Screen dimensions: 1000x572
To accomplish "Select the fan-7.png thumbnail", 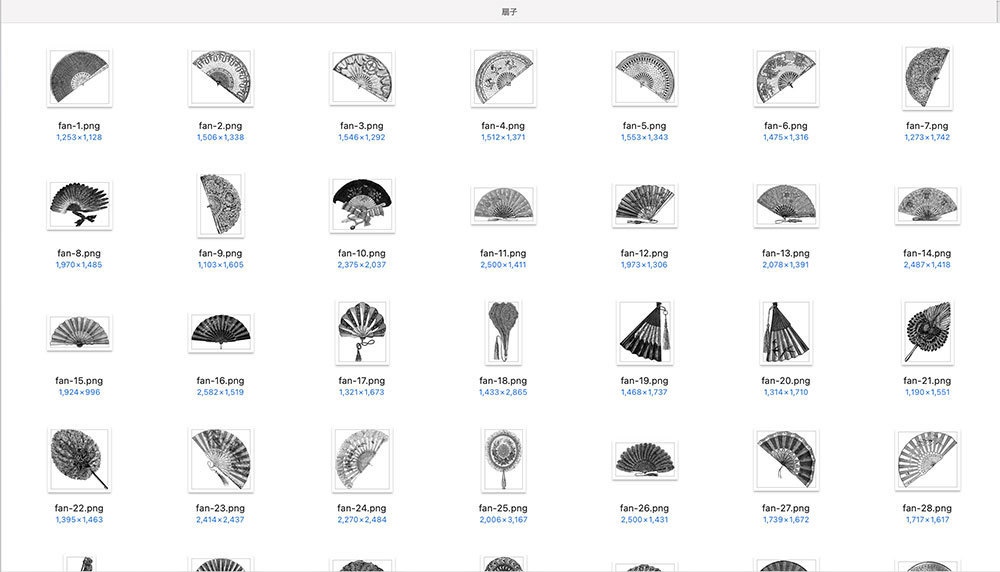I will 927,77.
